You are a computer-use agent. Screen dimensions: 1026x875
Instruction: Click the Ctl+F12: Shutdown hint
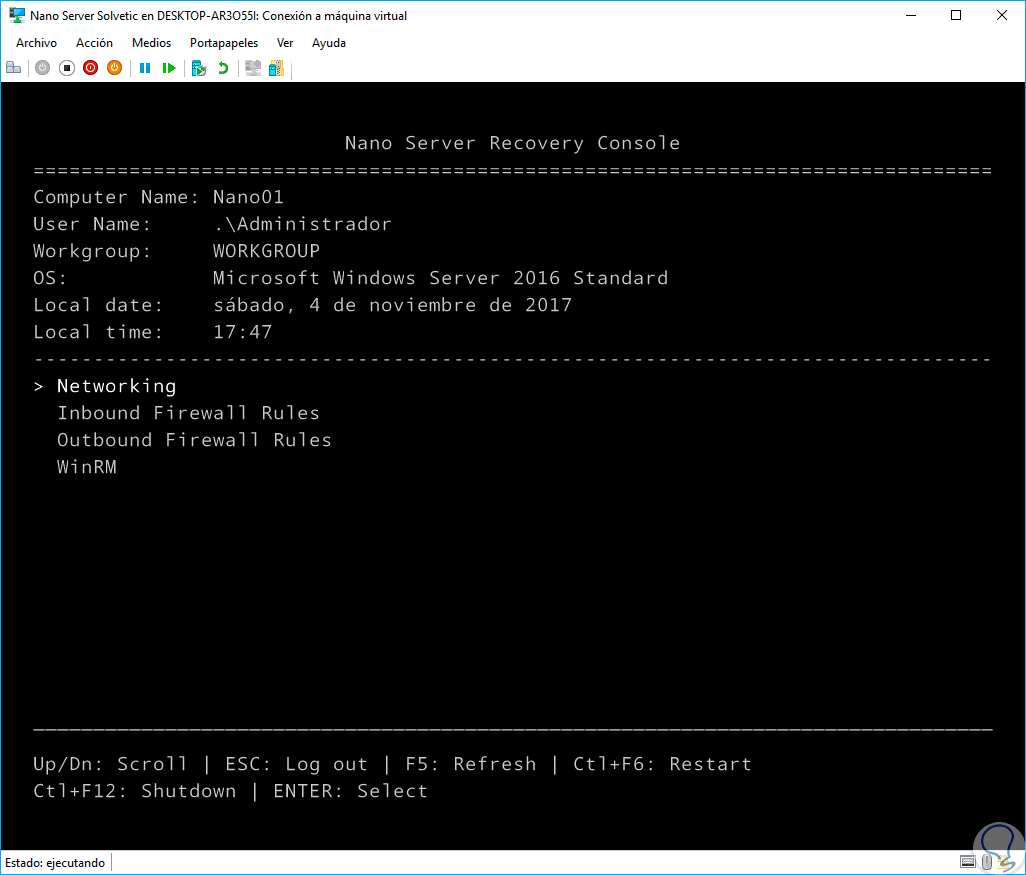(x=135, y=791)
